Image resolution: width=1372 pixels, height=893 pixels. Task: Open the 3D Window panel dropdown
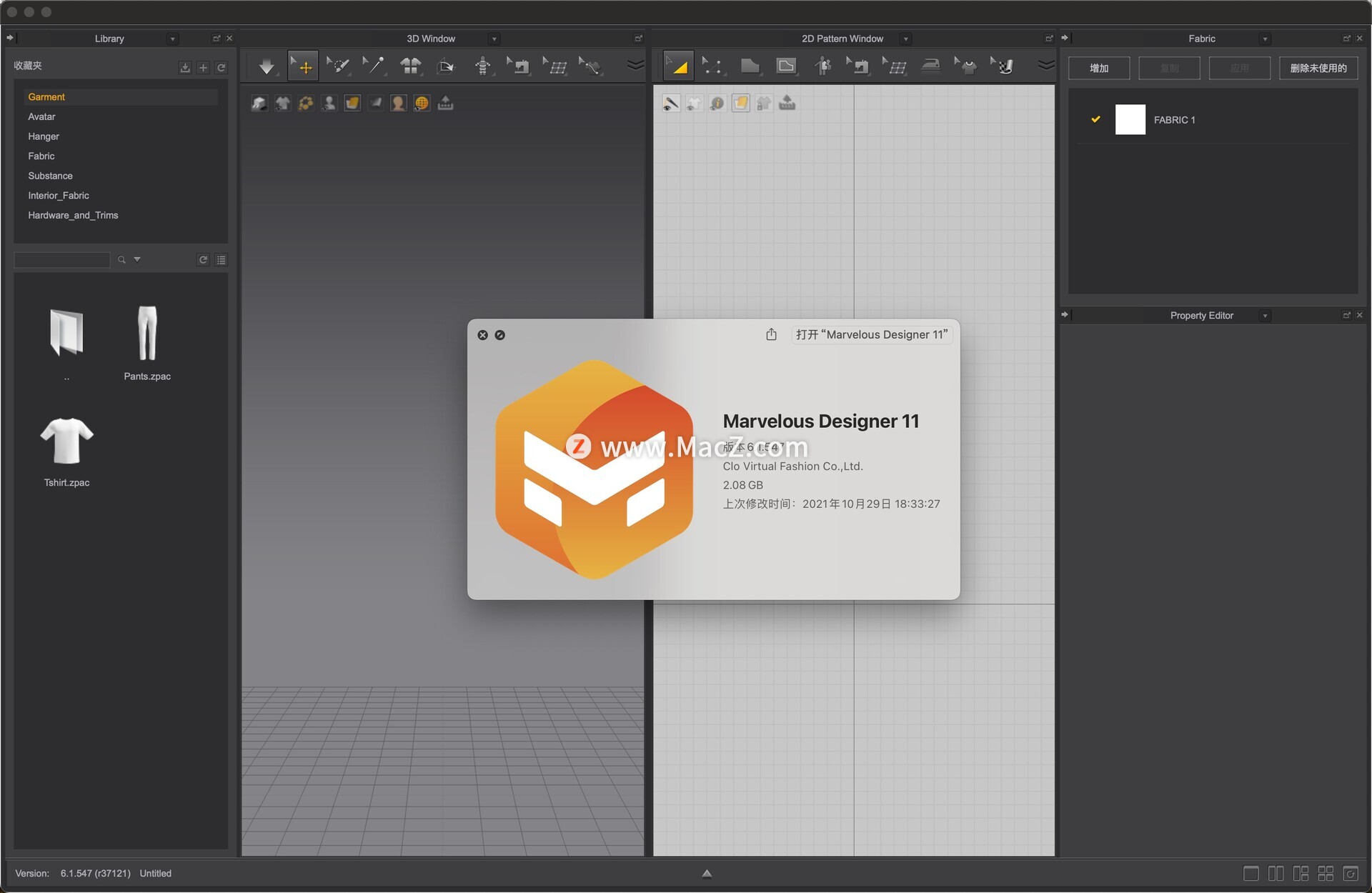point(494,39)
